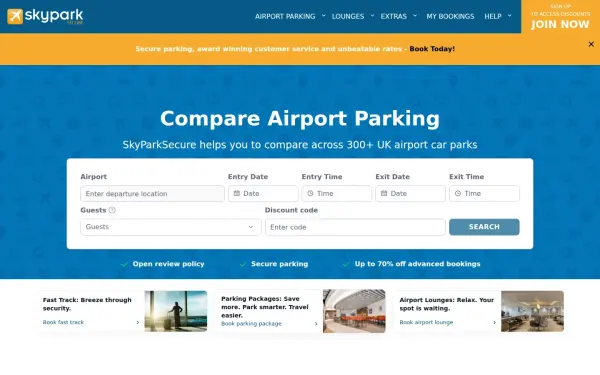Click the Book Today! banner link
600x375 pixels.
tap(432, 49)
